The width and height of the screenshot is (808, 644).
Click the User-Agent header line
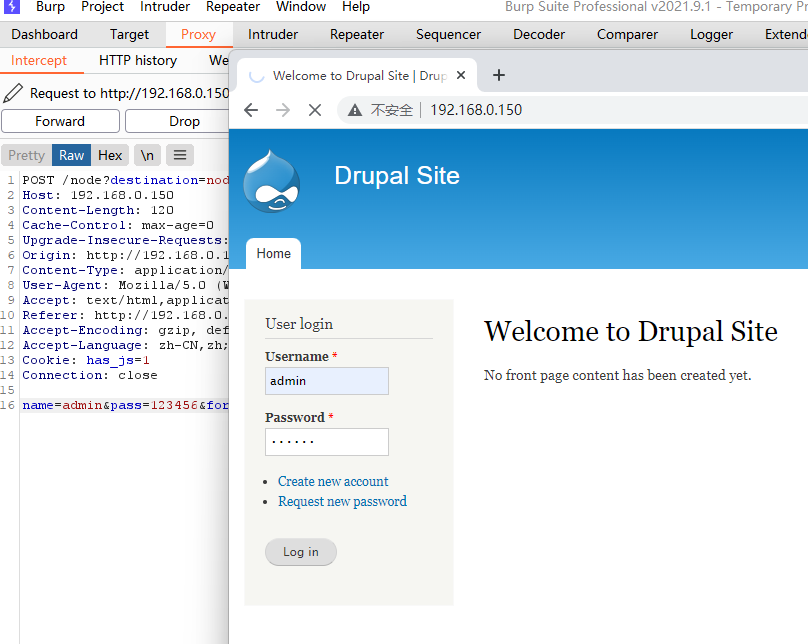tap(125, 285)
